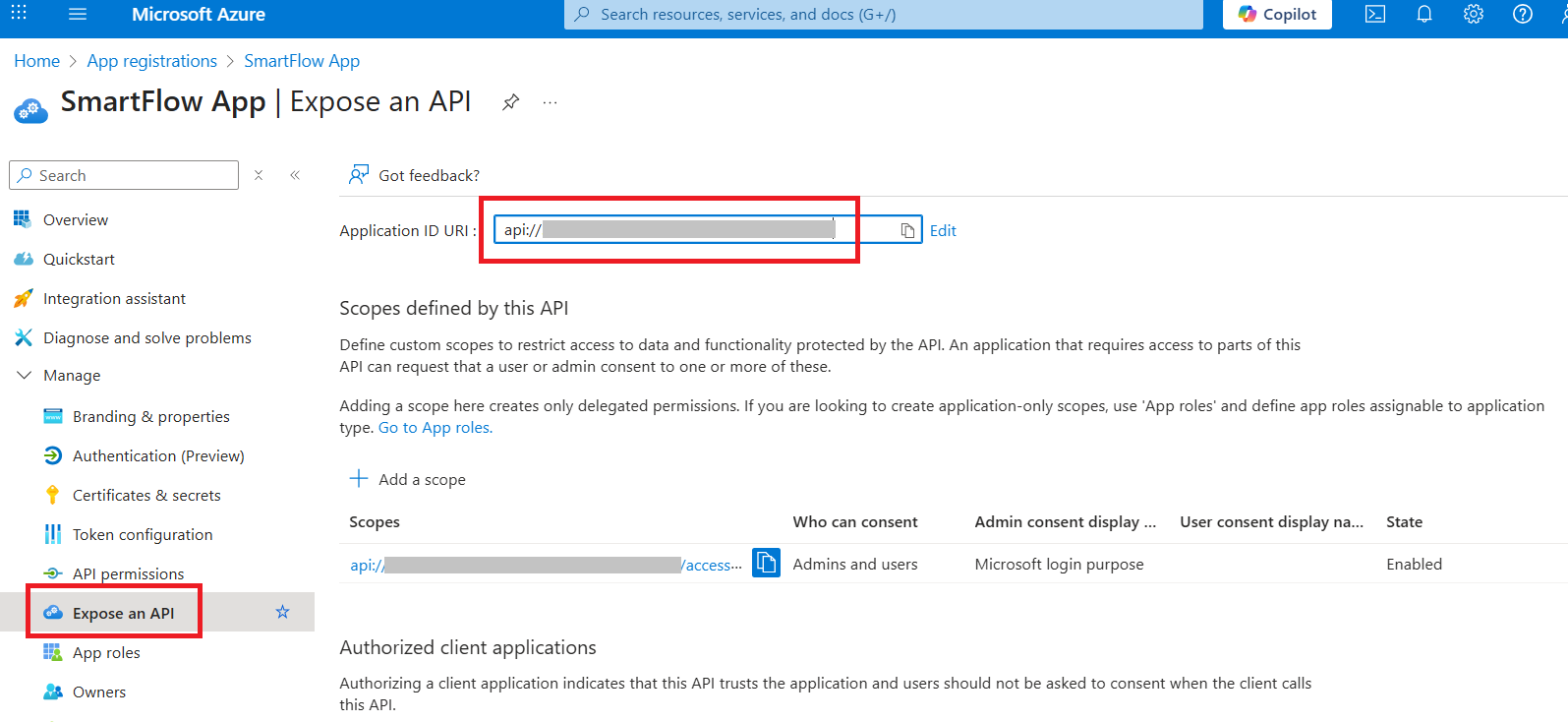
Task: Click the Microsoft Azure brand title
Action: (199, 14)
